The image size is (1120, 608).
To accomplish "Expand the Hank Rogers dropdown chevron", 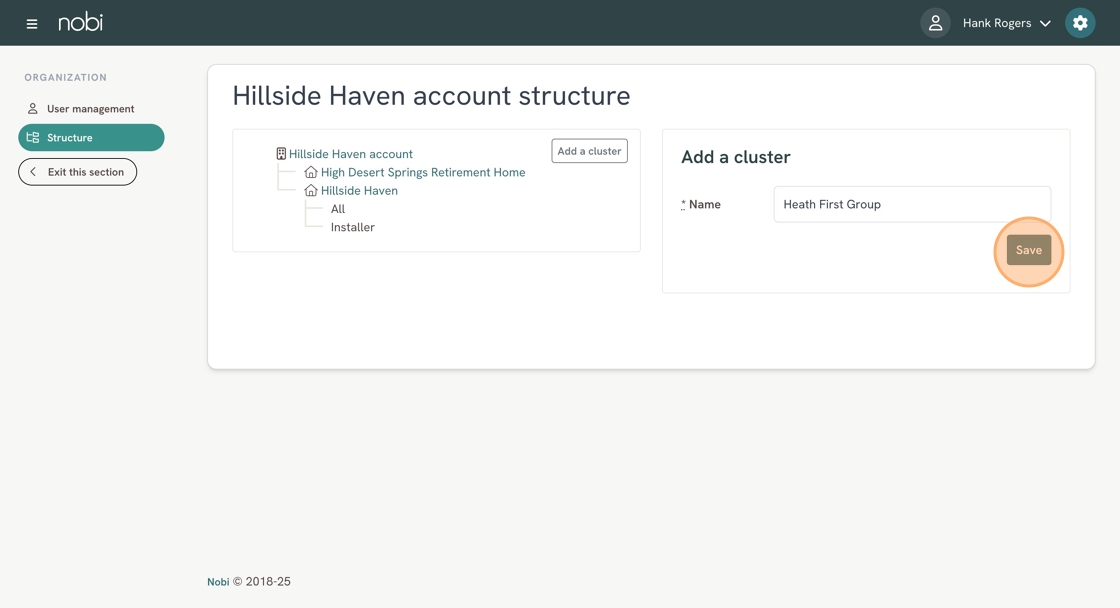I will click(x=1045, y=24).
